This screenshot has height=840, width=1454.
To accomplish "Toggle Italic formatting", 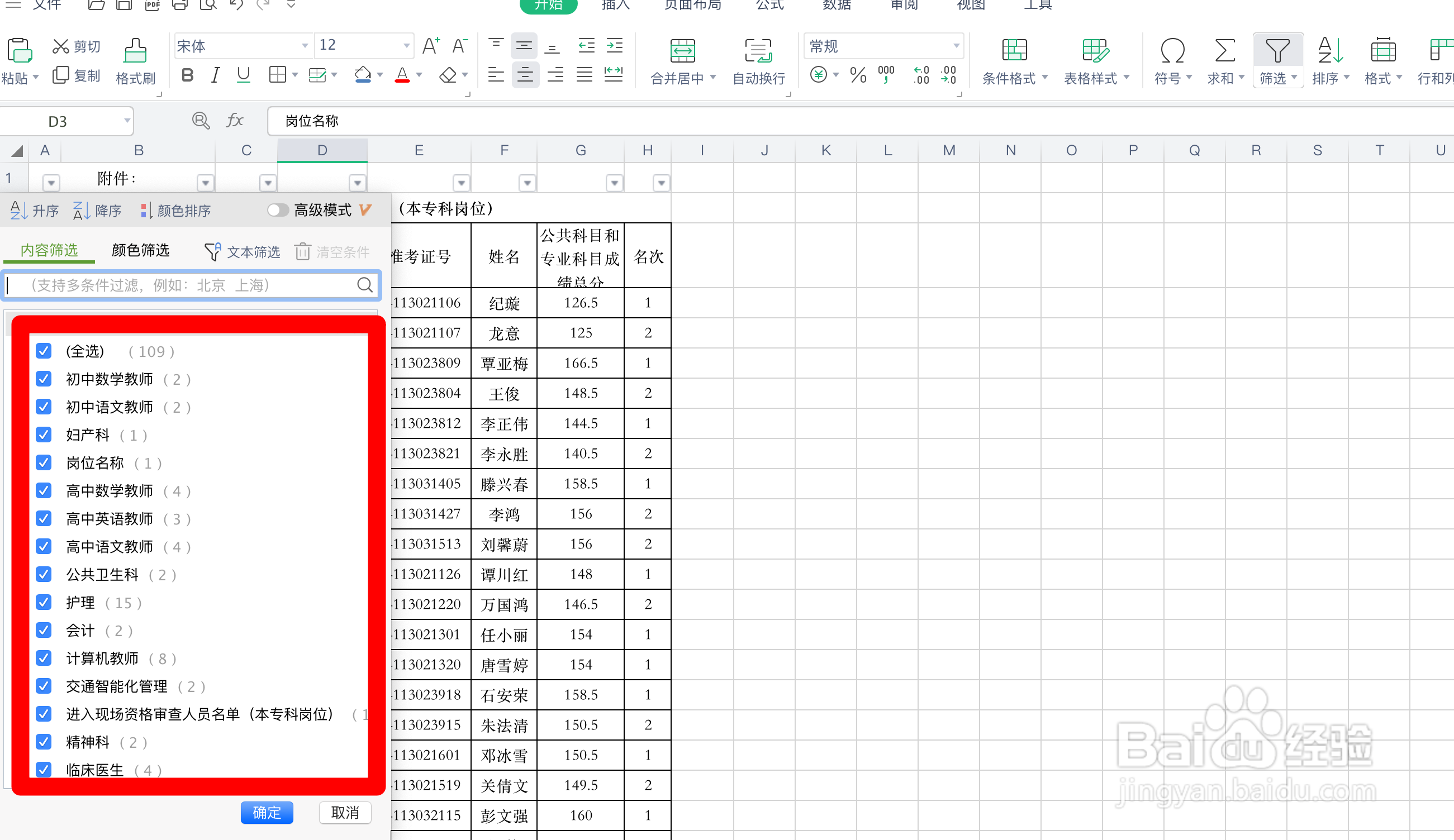I will tap(215, 75).
